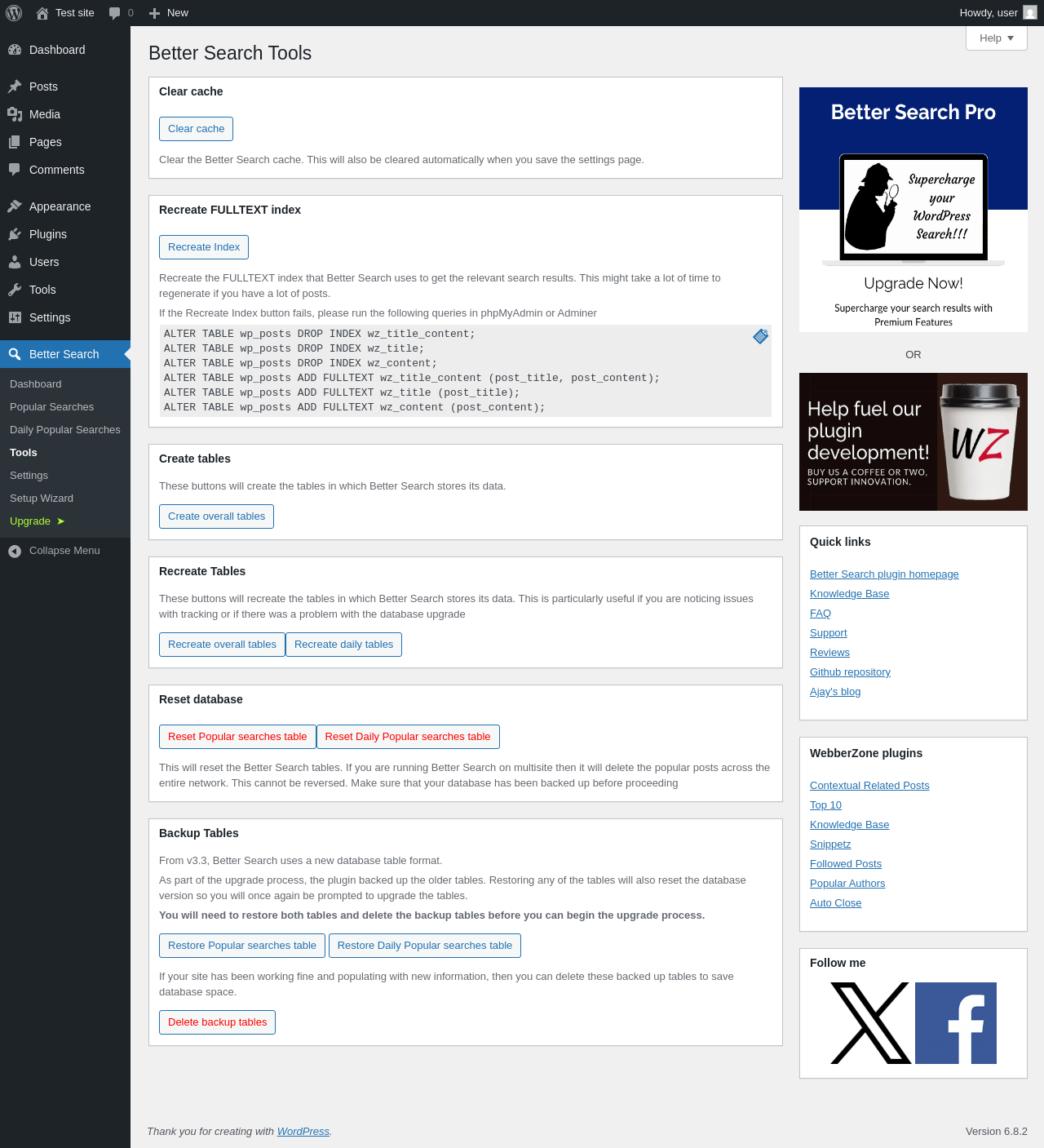The image size is (1044, 1148).
Task: Open Better Search plugin homepage link
Action: (884, 574)
